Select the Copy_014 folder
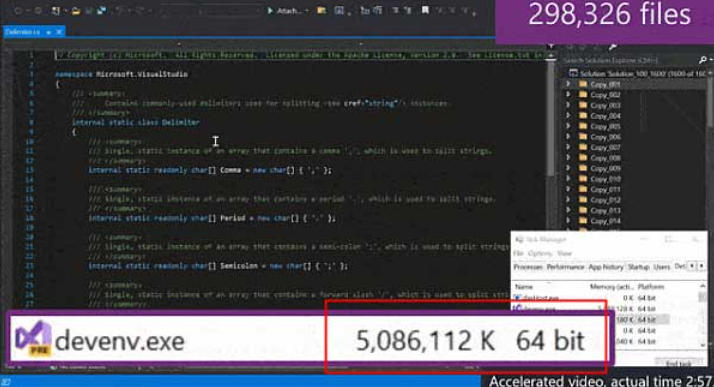The image size is (714, 387). (x=605, y=221)
